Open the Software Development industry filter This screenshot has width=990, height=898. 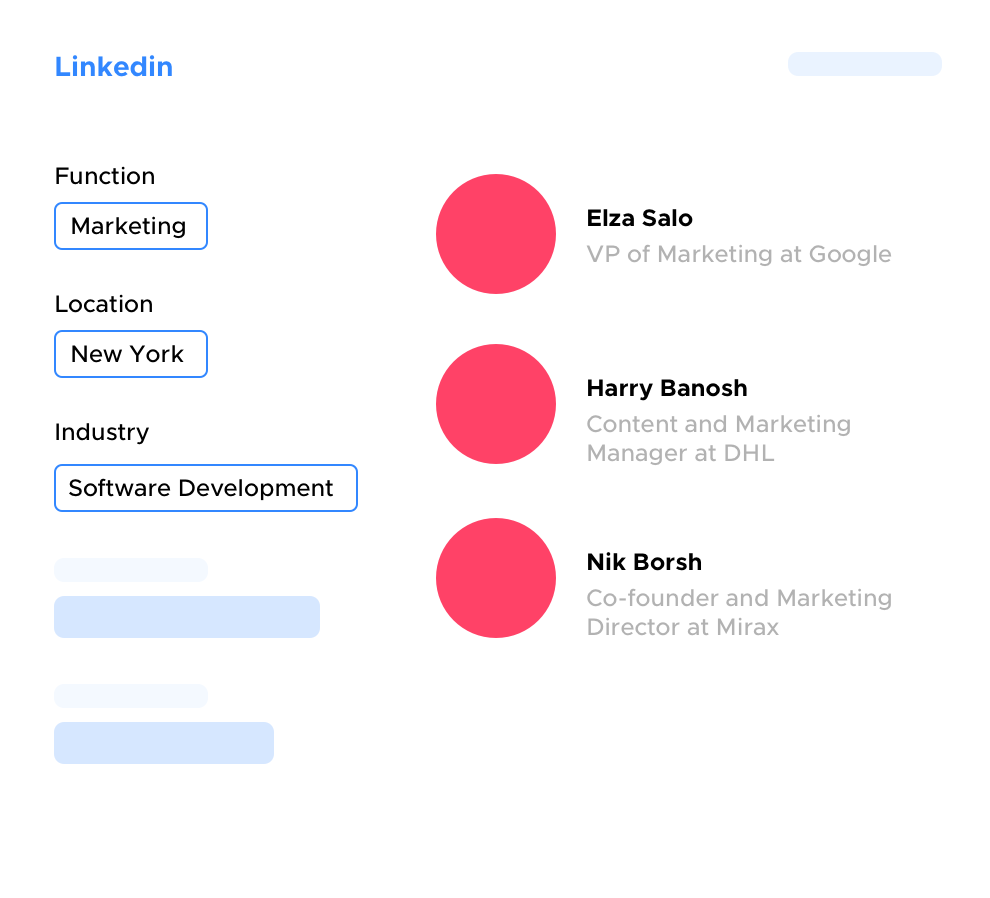(x=205, y=488)
